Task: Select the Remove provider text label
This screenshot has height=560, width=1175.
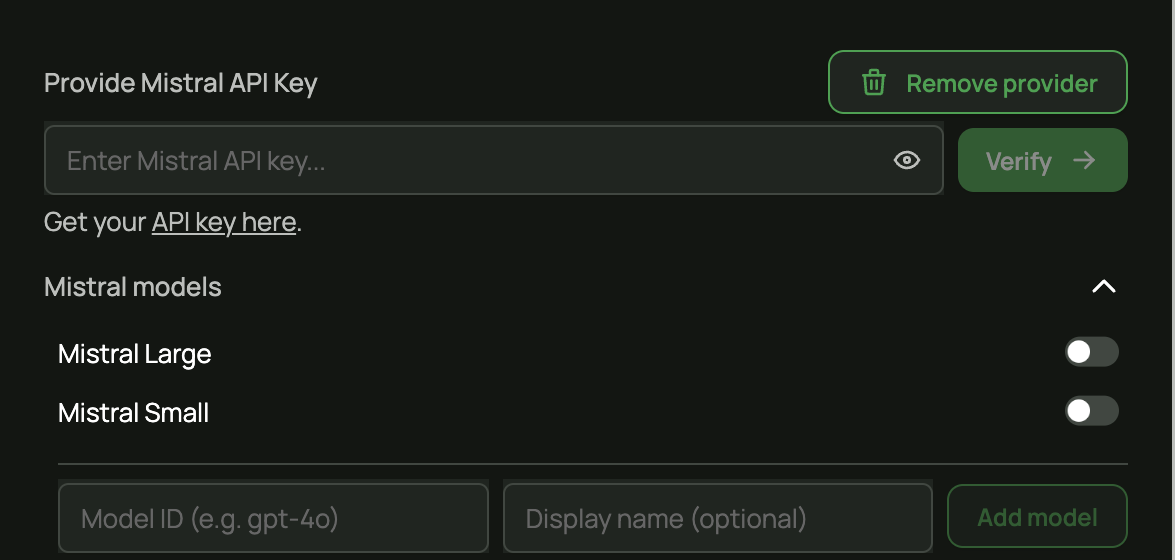Action: (x=1001, y=83)
